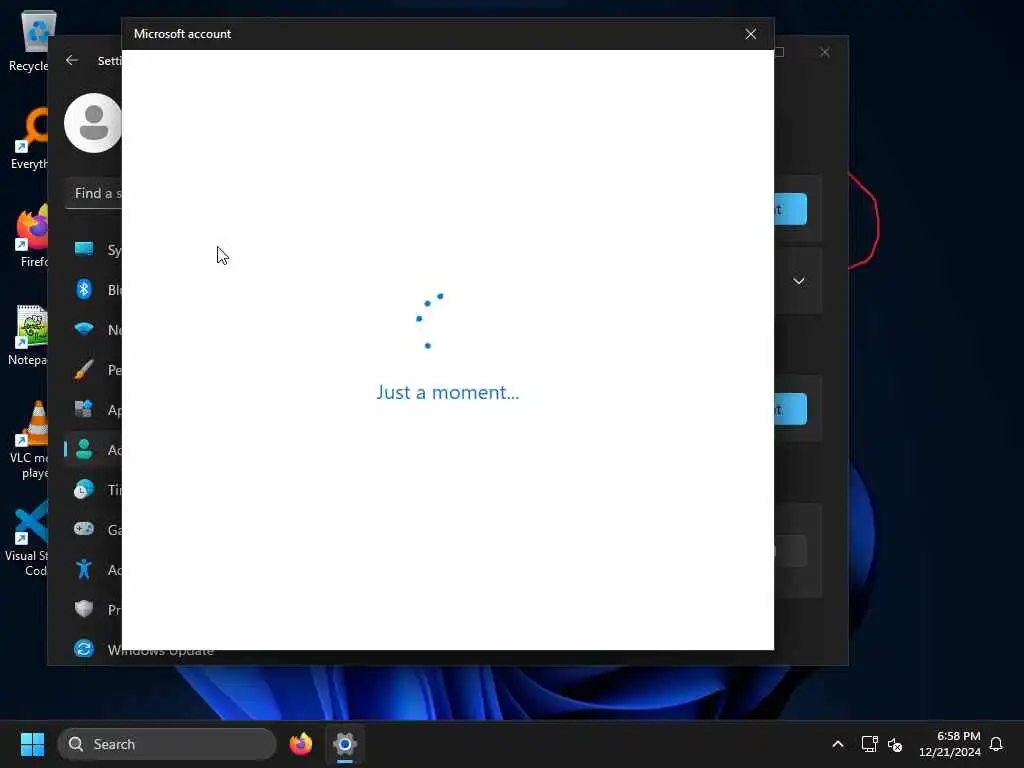1024x768 pixels.
Task: Open VLC media player desktop shortcut
Action: [x=29, y=439]
